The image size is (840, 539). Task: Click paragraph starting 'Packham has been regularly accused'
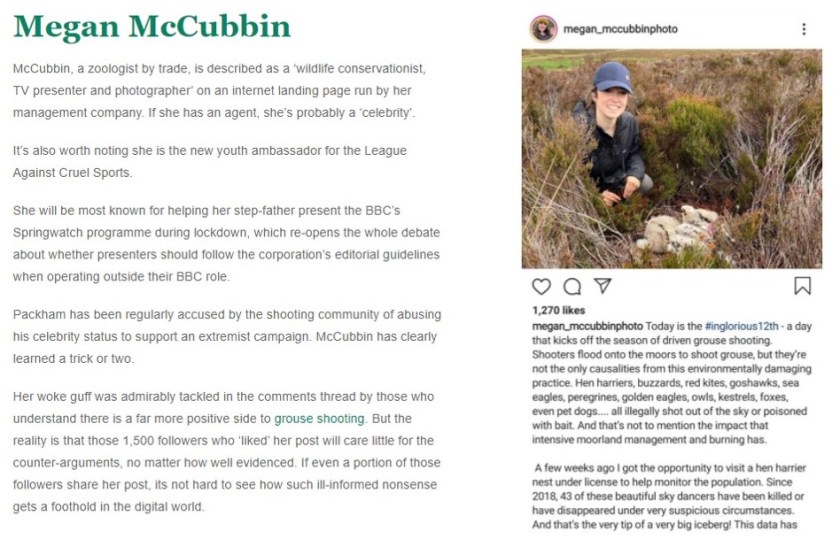pos(226,336)
